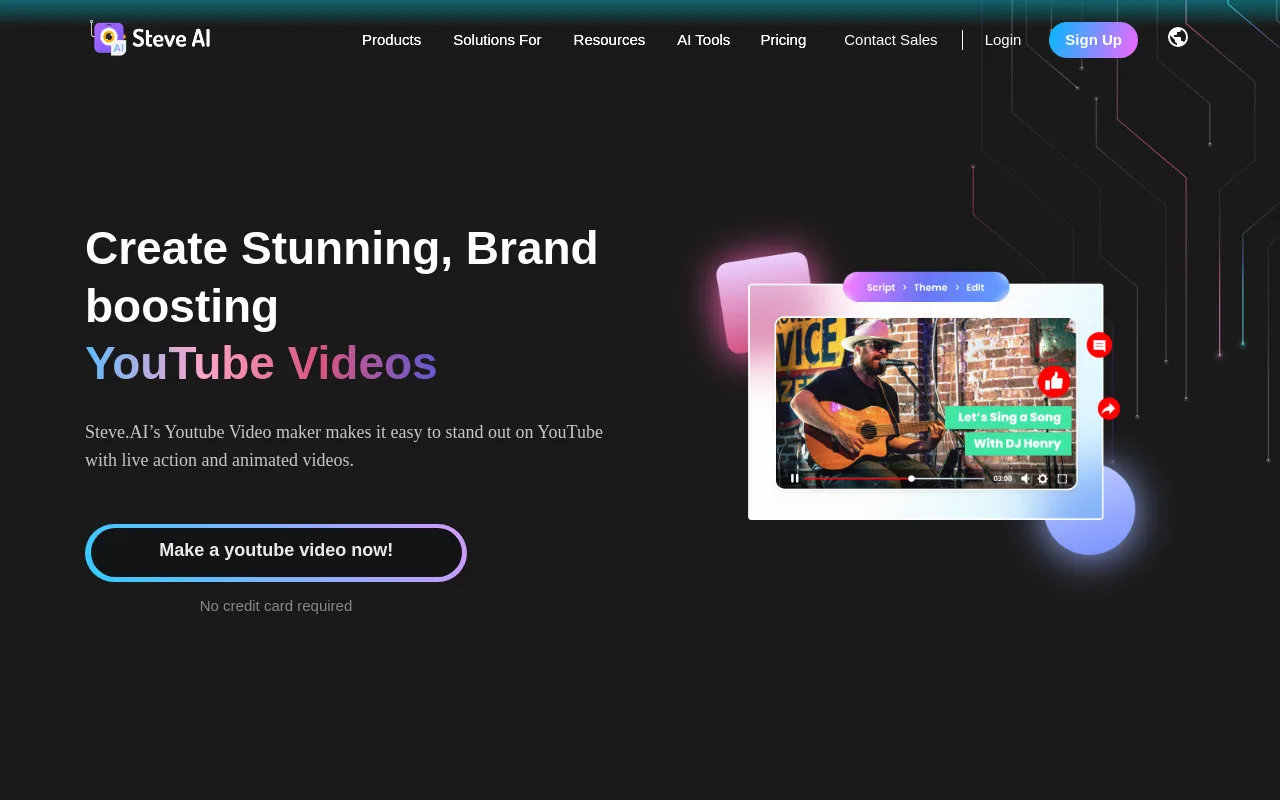
Task: Click Make a youtube video now button
Action: point(276,552)
